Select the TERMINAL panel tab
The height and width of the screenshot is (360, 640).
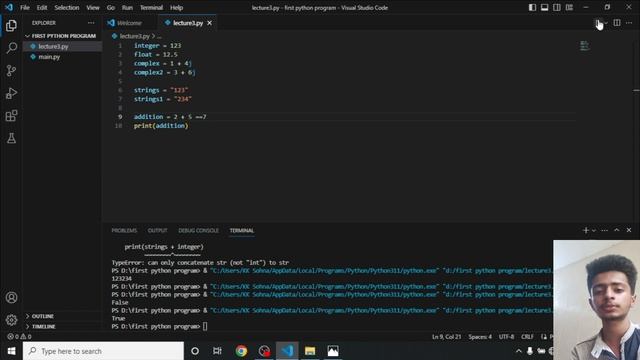point(242,231)
